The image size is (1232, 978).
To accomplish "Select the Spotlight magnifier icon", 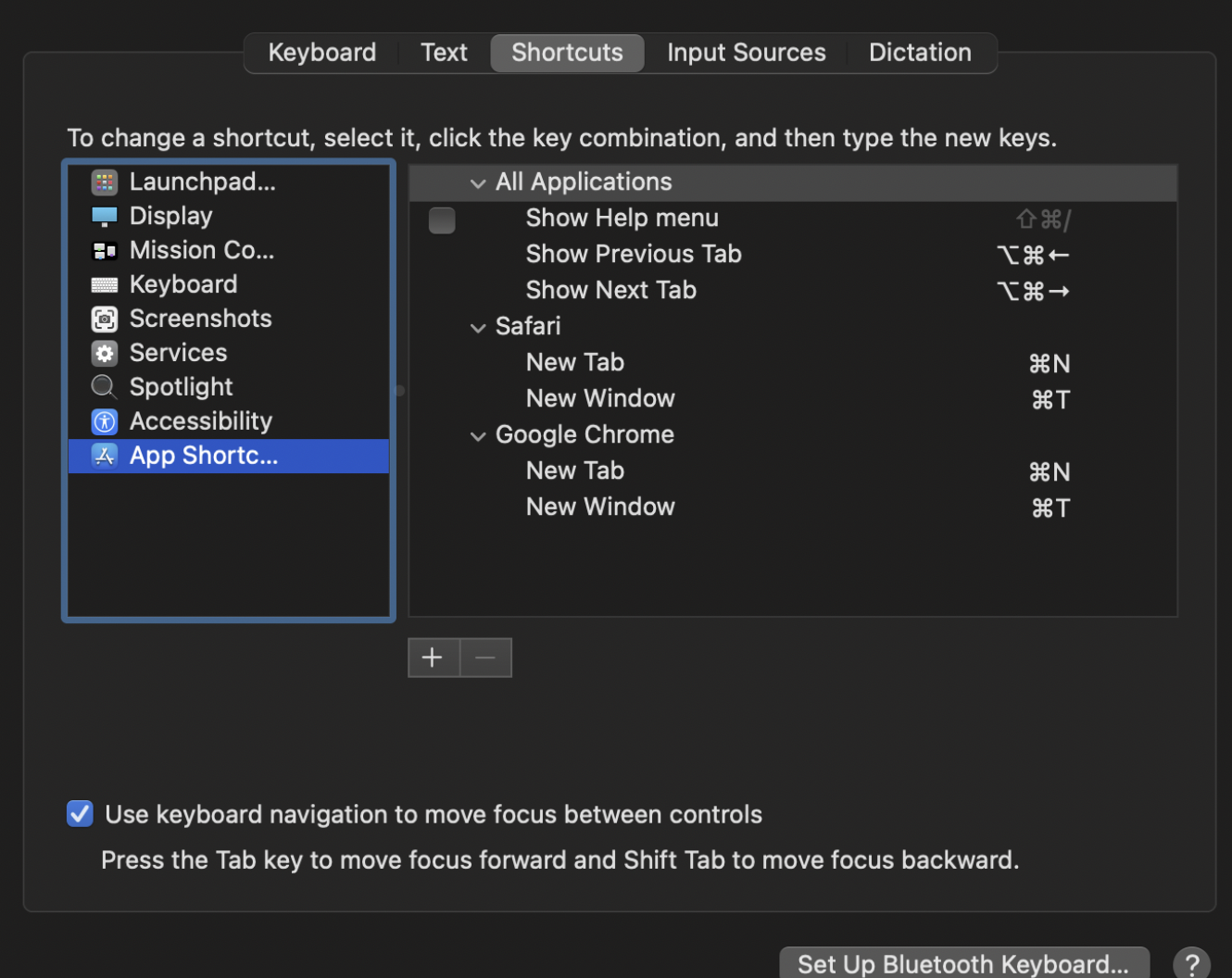I will [105, 387].
